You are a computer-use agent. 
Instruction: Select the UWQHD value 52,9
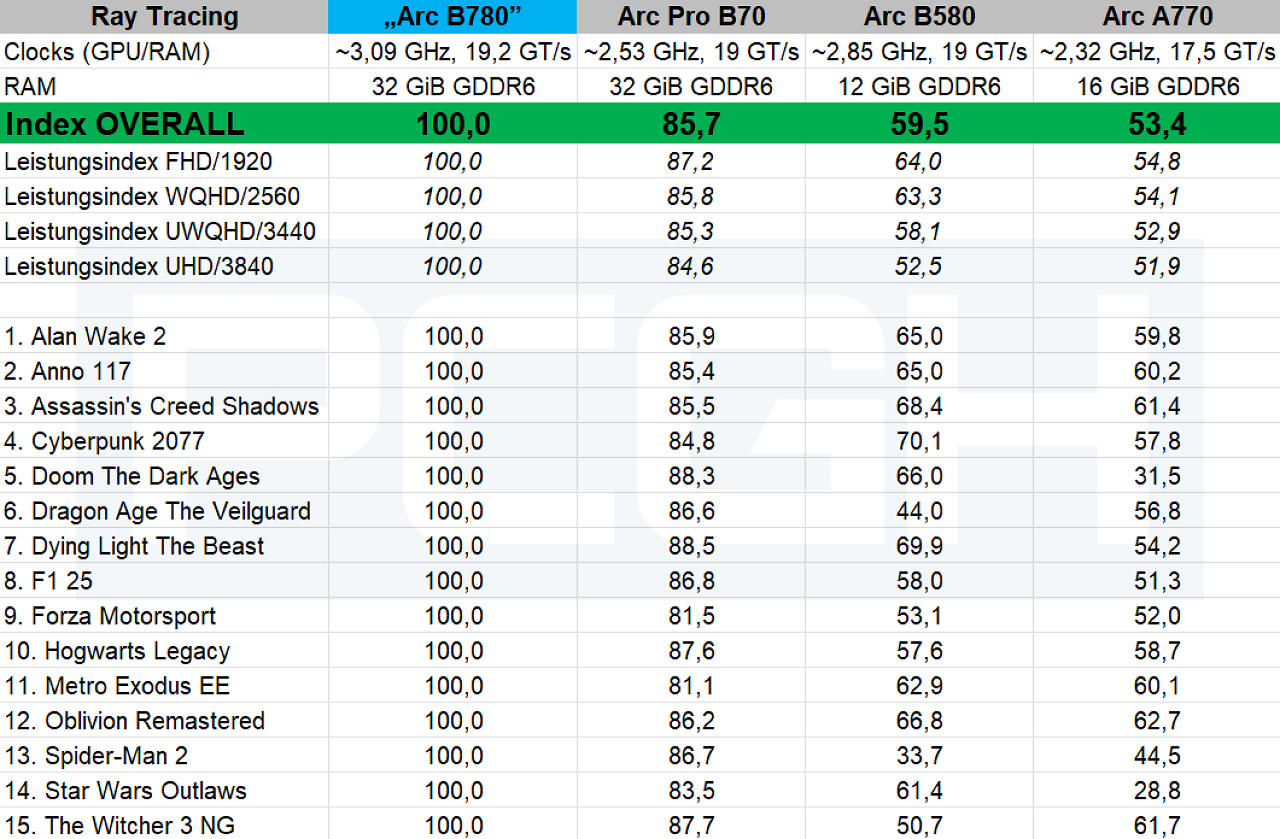(1157, 232)
